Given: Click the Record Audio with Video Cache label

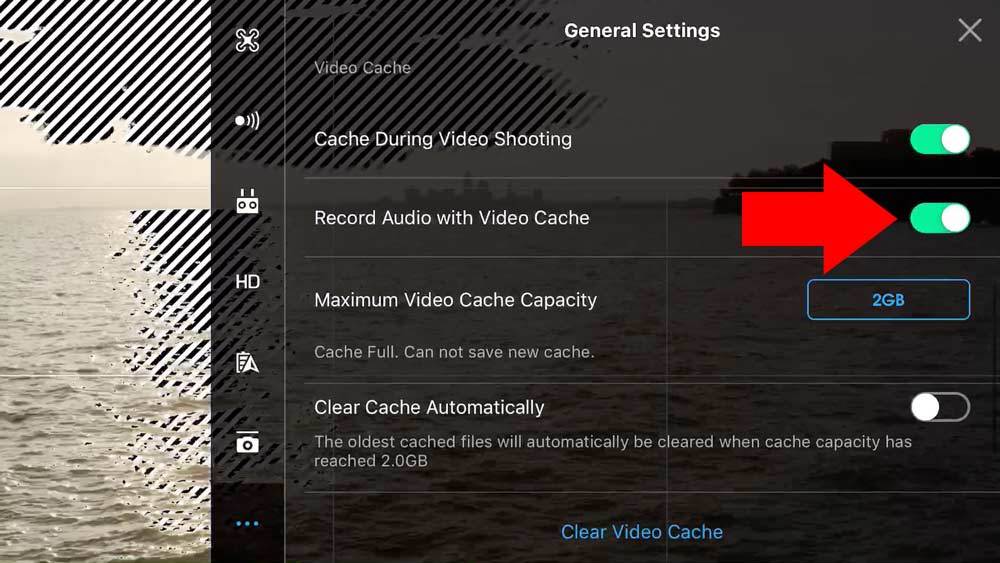Looking at the screenshot, I should pyautogui.click(x=452, y=218).
